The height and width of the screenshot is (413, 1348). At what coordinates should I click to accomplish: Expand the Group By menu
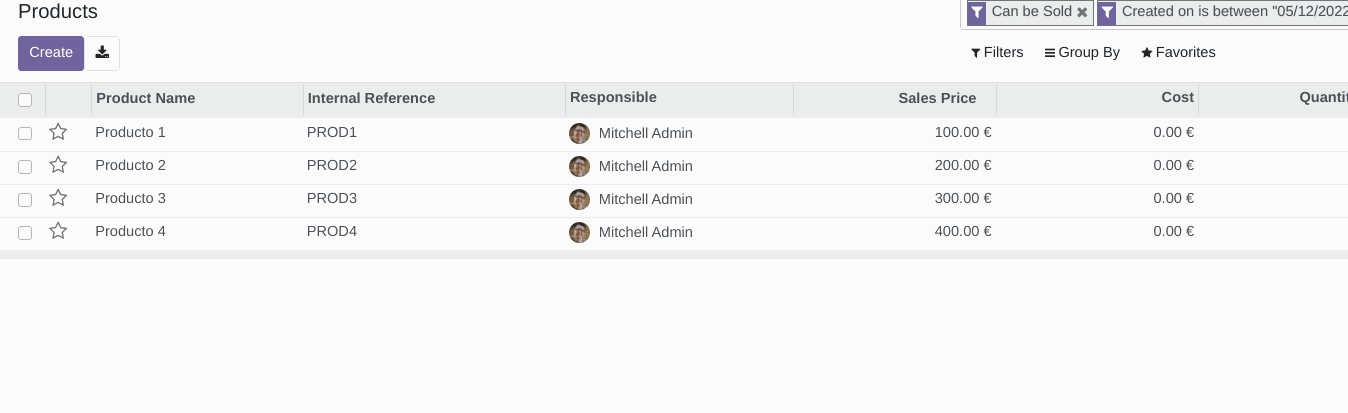[1082, 52]
